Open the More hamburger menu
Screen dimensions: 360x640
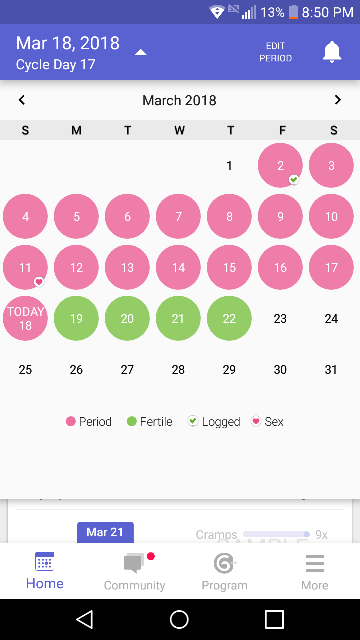point(315,564)
